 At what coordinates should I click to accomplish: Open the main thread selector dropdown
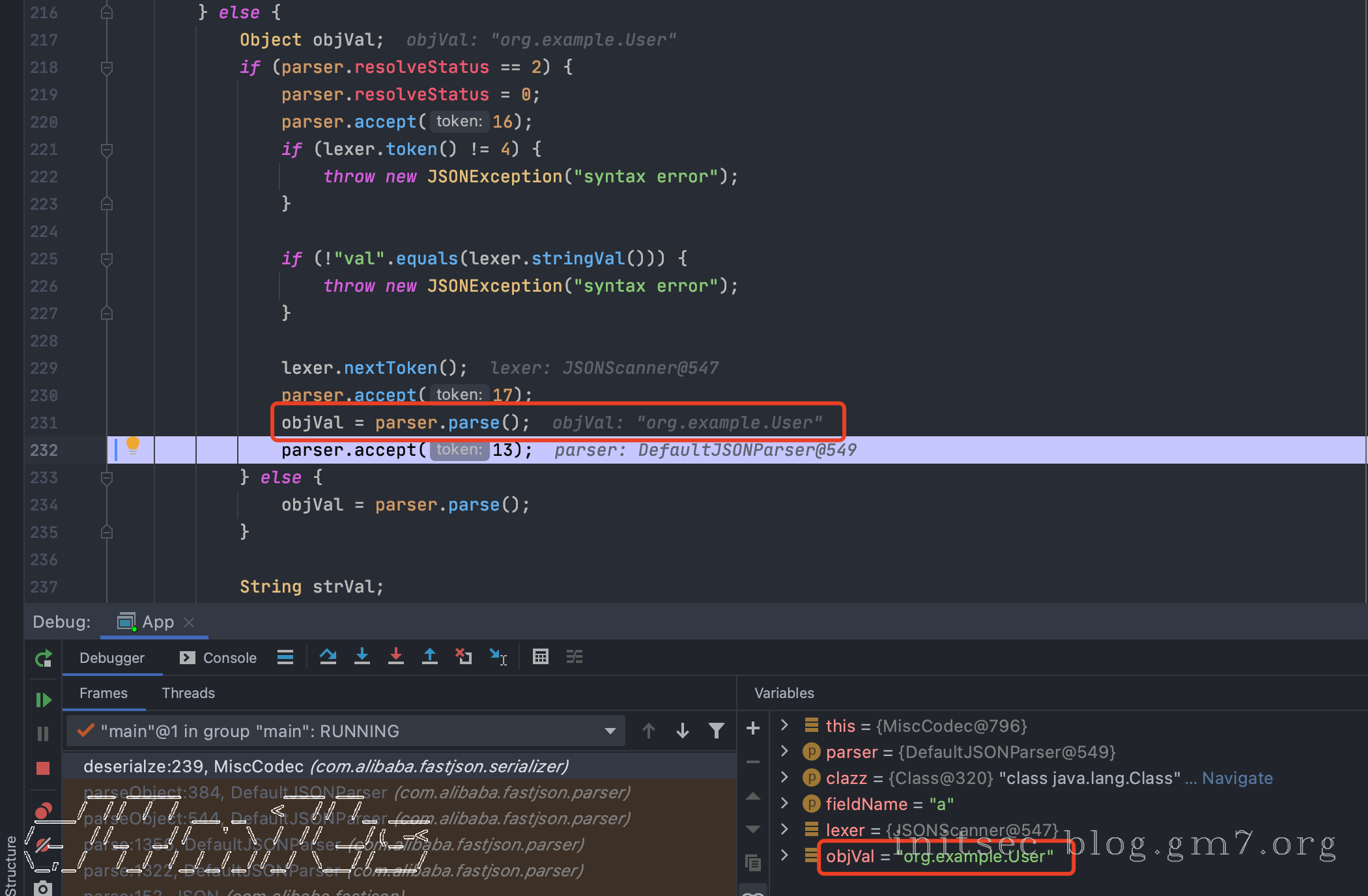[610, 731]
